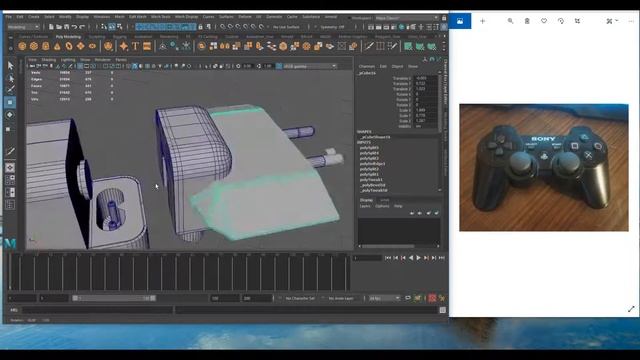The width and height of the screenshot is (640, 360).
Task: Create a polygon cone from the shelf
Action: (x=57, y=46)
